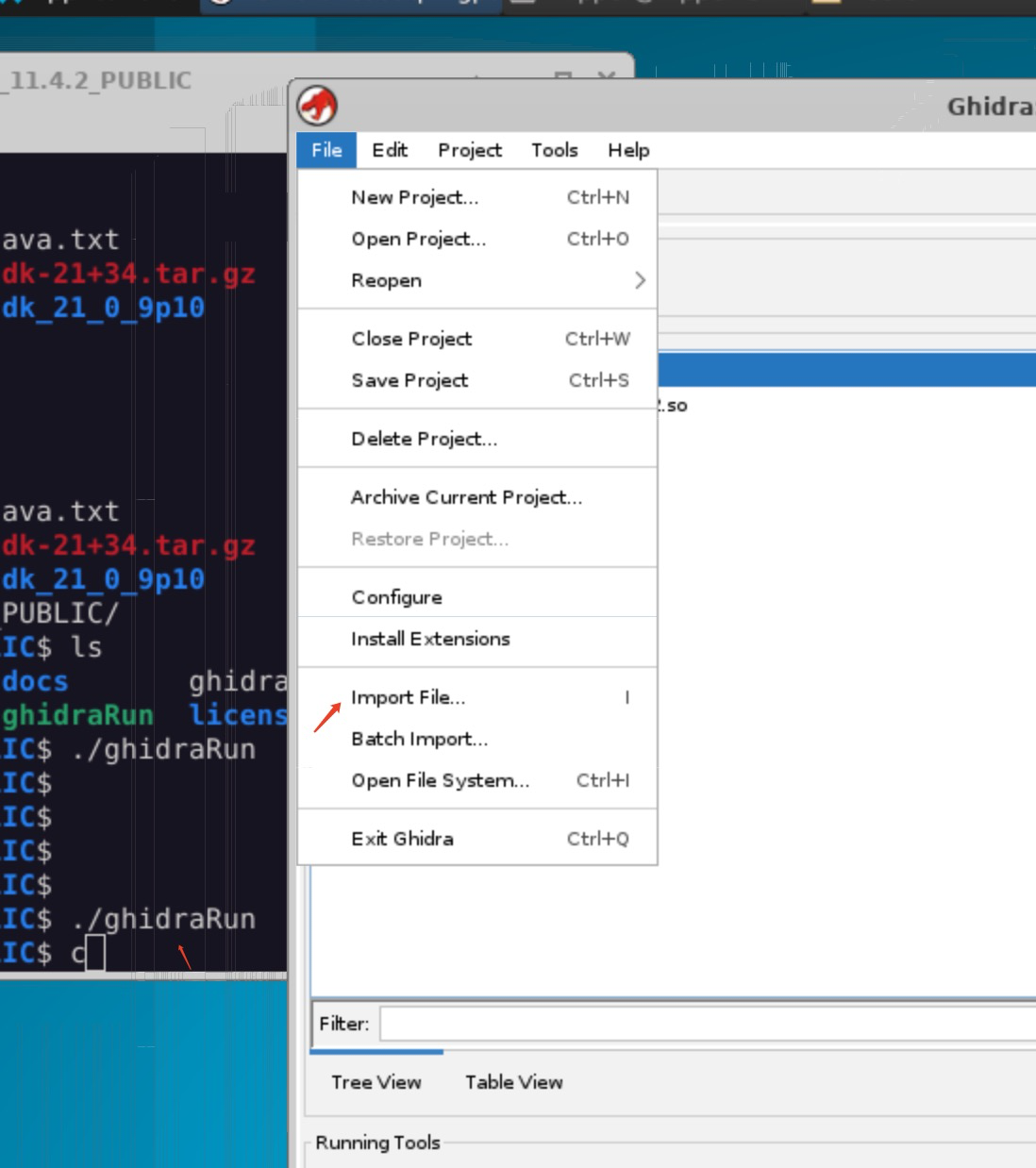The width and height of the screenshot is (1036, 1168).
Task: Switch to the Table View tab
Action: tap(514, 1082)
